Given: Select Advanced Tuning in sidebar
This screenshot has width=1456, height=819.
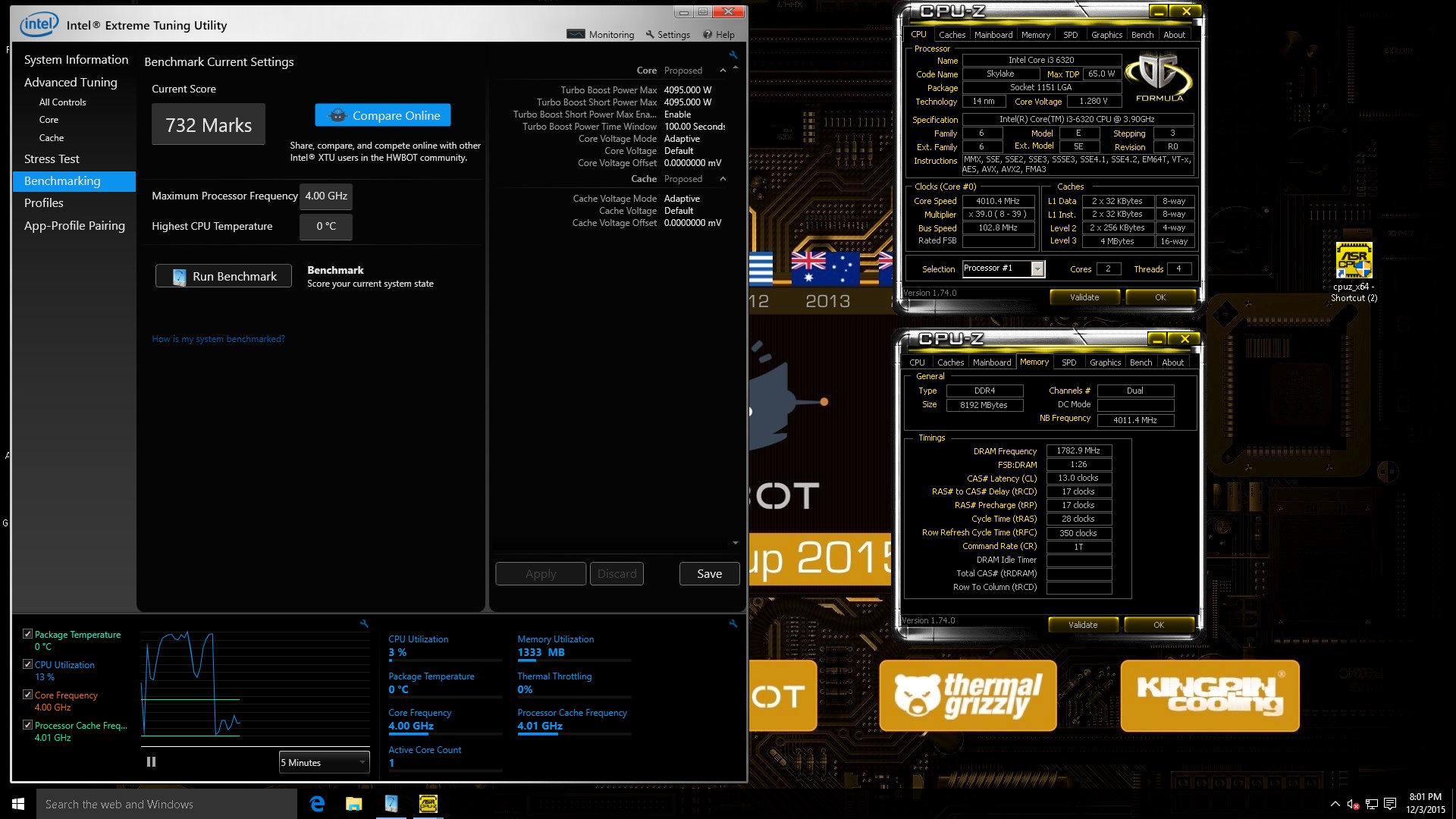Looking at the screenshot, I should pos(71,82).
